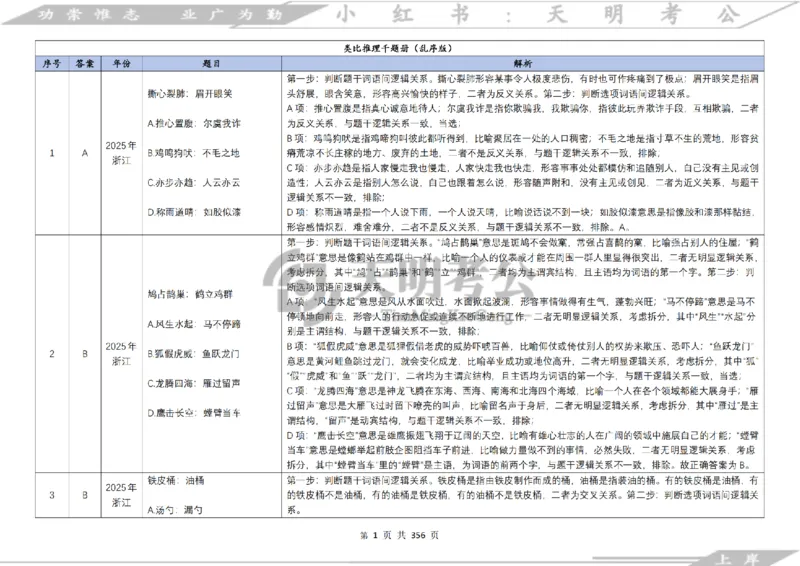Click header text 小红书：天明考公
Viewport: 800px width, 566px height.
coord(539,14)
